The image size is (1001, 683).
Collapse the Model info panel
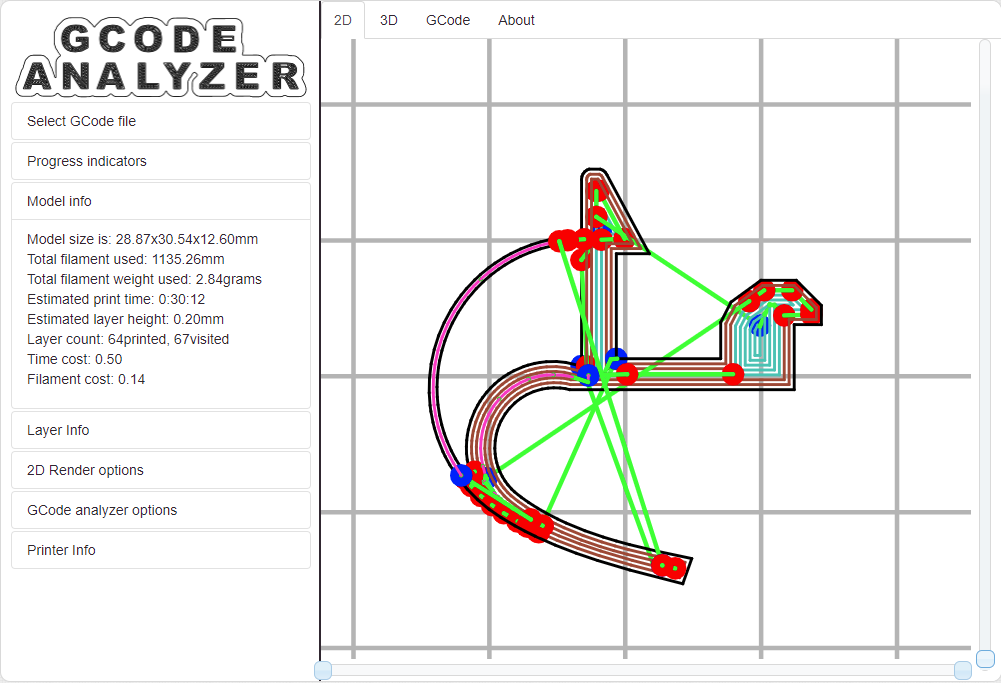[x=161, y=201]
